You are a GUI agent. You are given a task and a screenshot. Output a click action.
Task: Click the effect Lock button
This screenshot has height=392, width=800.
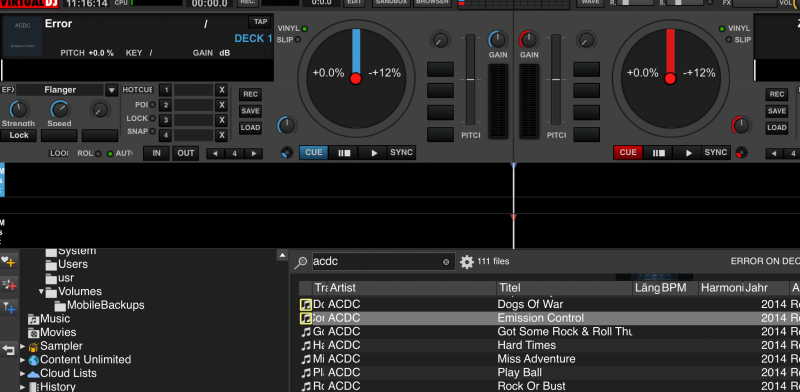(19, 135)
